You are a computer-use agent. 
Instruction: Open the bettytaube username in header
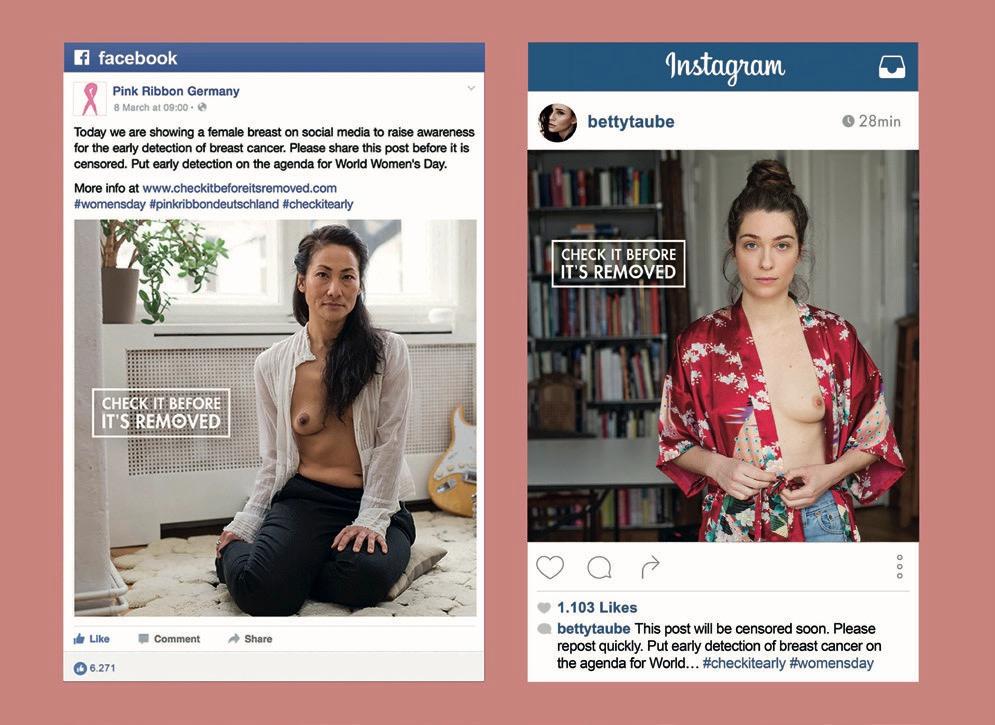pyautogui.click(x=631, y=122)
